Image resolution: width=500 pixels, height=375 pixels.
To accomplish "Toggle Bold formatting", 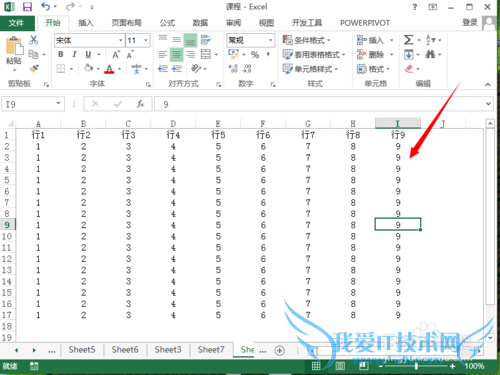I will [x=61, y=54].
